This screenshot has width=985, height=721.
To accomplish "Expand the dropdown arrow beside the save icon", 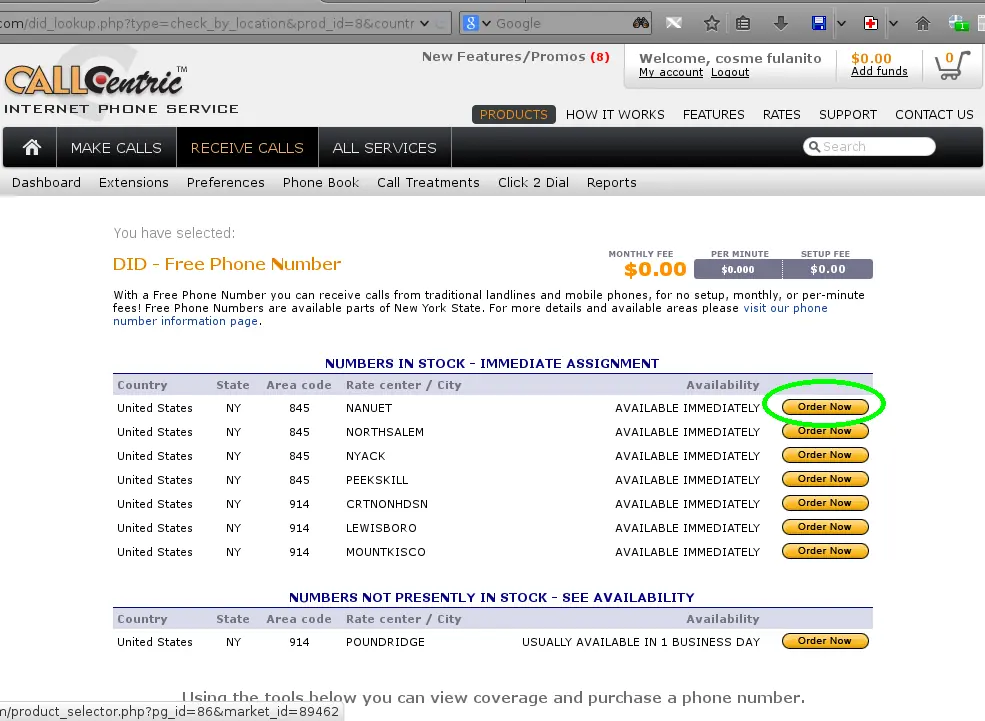I will (x=842, y=22).
